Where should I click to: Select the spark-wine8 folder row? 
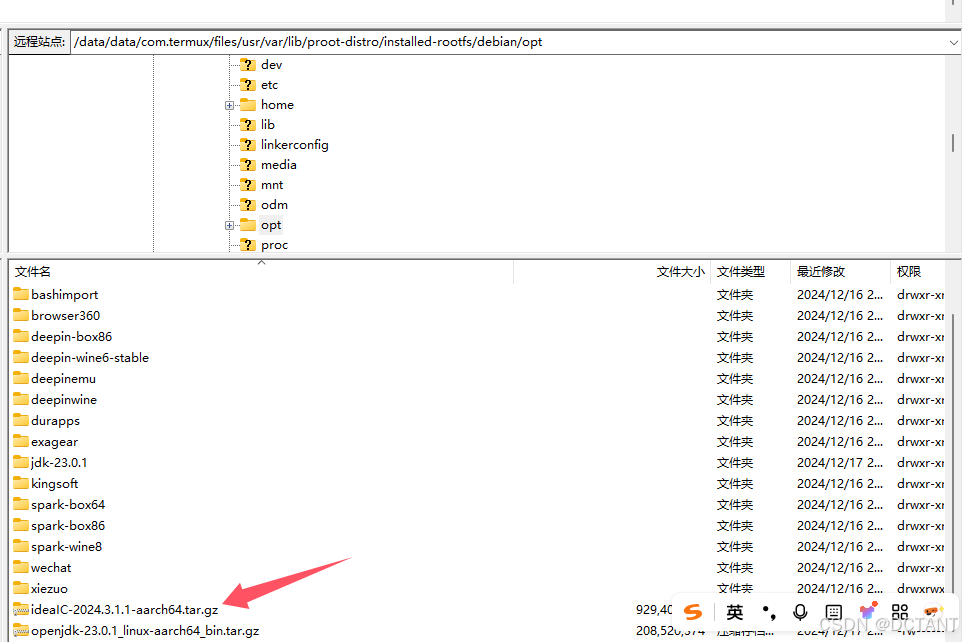pyautogui.click(x=479, y=547)
